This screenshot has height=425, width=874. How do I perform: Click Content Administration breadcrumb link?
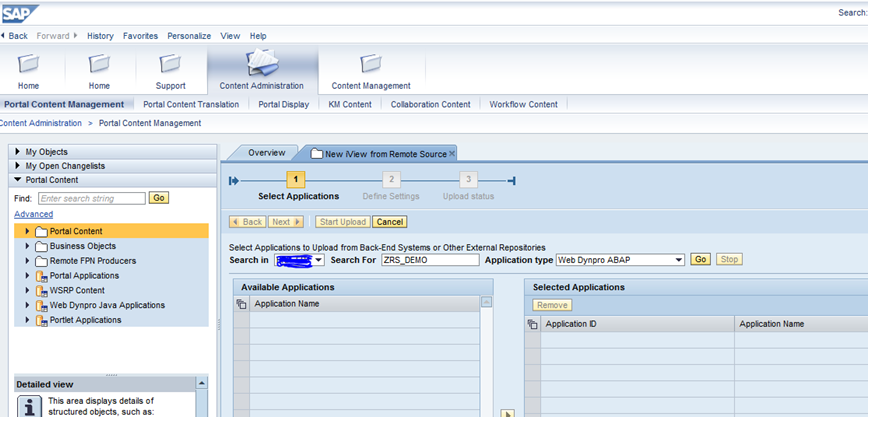[41, 123]
